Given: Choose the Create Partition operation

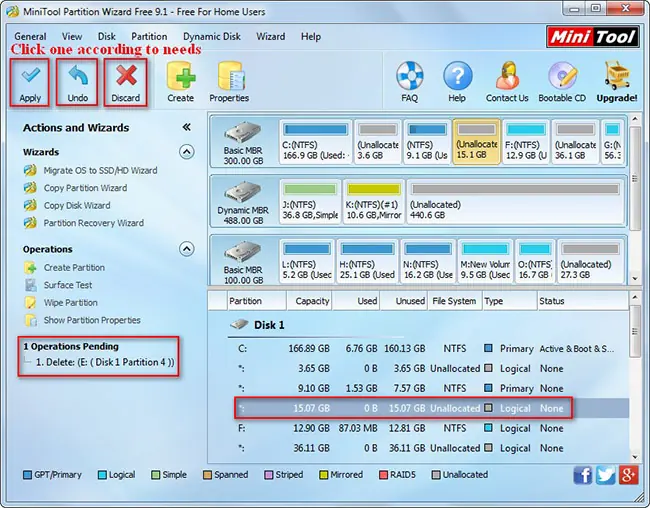Looking at the screenshot, I should pyautogui.click(x=74, y=267).
